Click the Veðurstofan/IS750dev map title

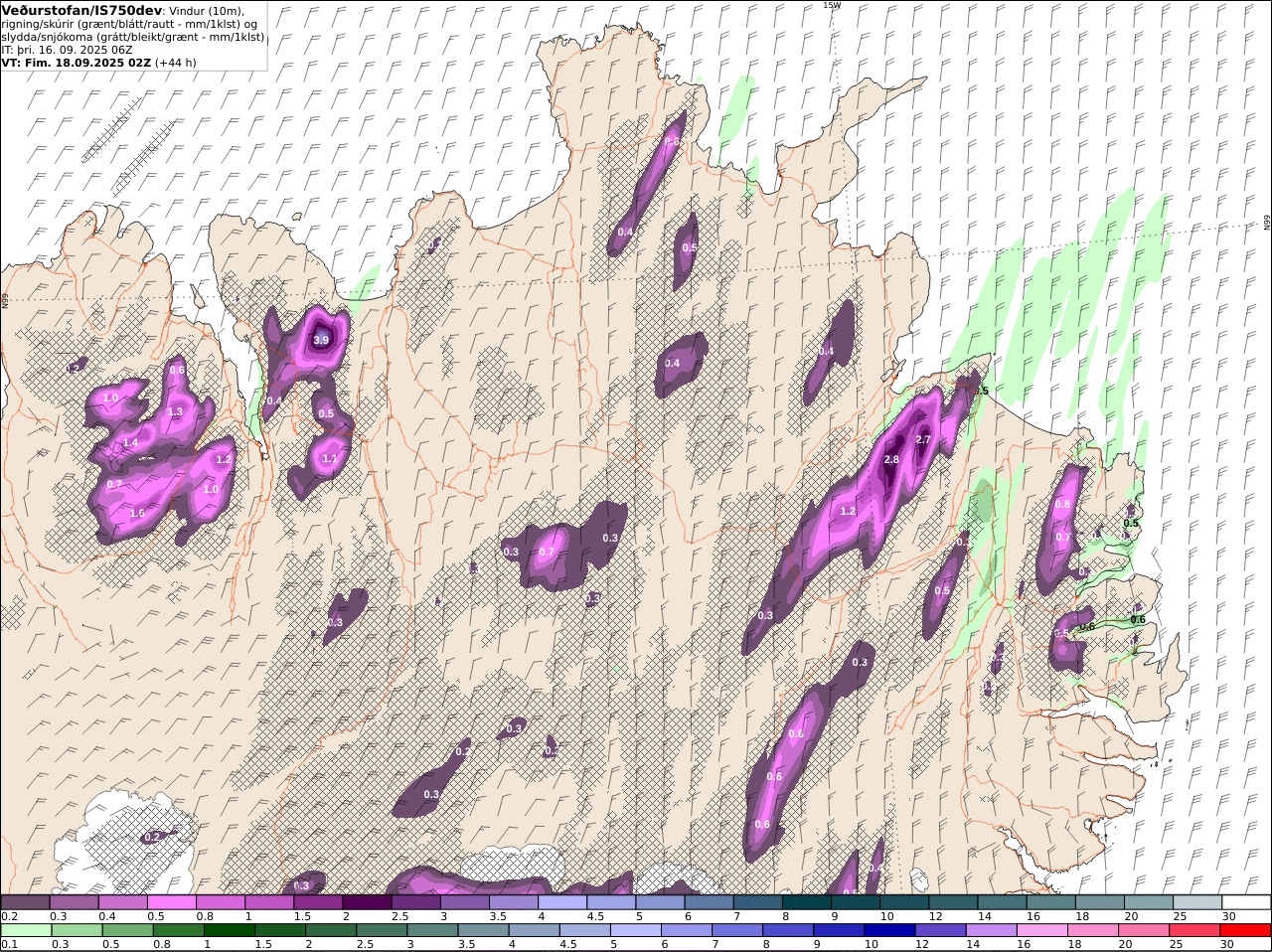click(x=82, y=10)
